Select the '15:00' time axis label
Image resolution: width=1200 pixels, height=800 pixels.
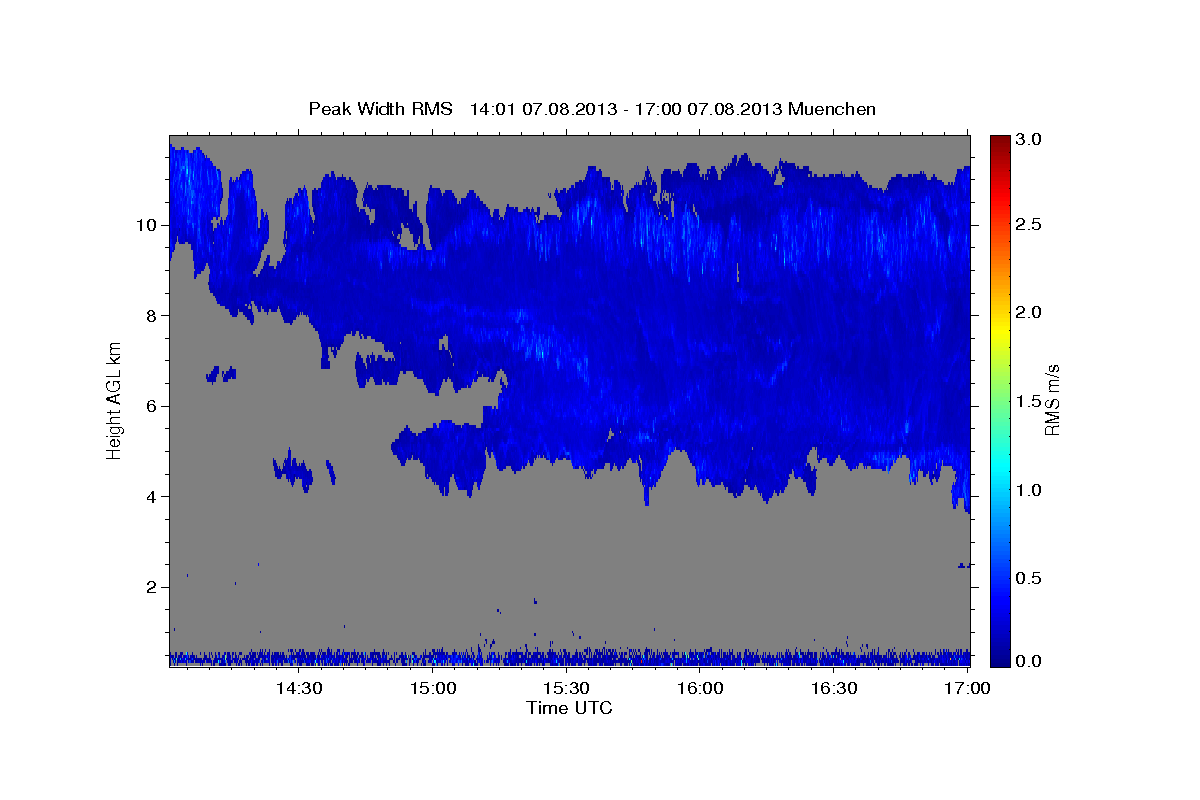[x=433, y=688]
